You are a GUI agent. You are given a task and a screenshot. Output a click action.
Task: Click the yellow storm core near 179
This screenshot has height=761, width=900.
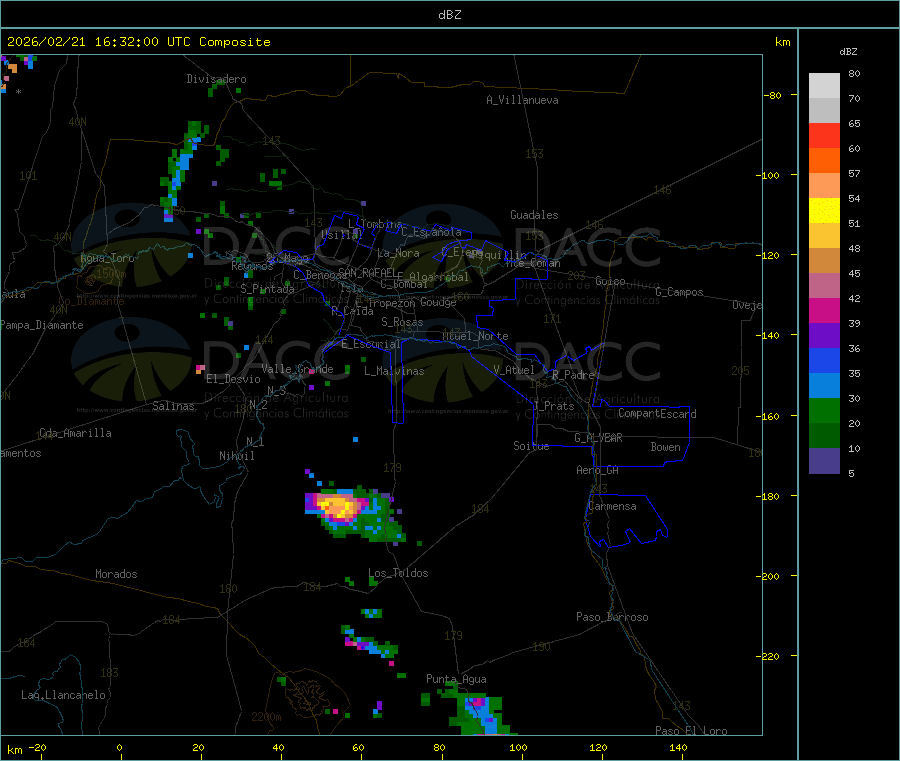[x=338, y=507]
